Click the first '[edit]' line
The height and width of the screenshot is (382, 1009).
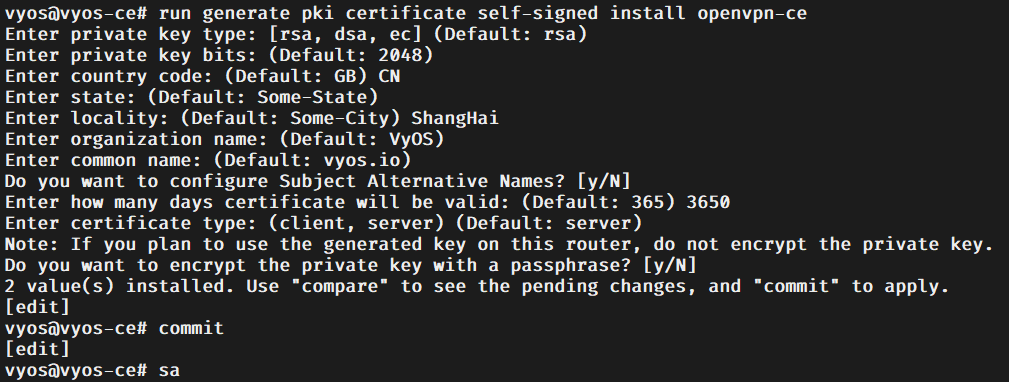coord(37,307)
